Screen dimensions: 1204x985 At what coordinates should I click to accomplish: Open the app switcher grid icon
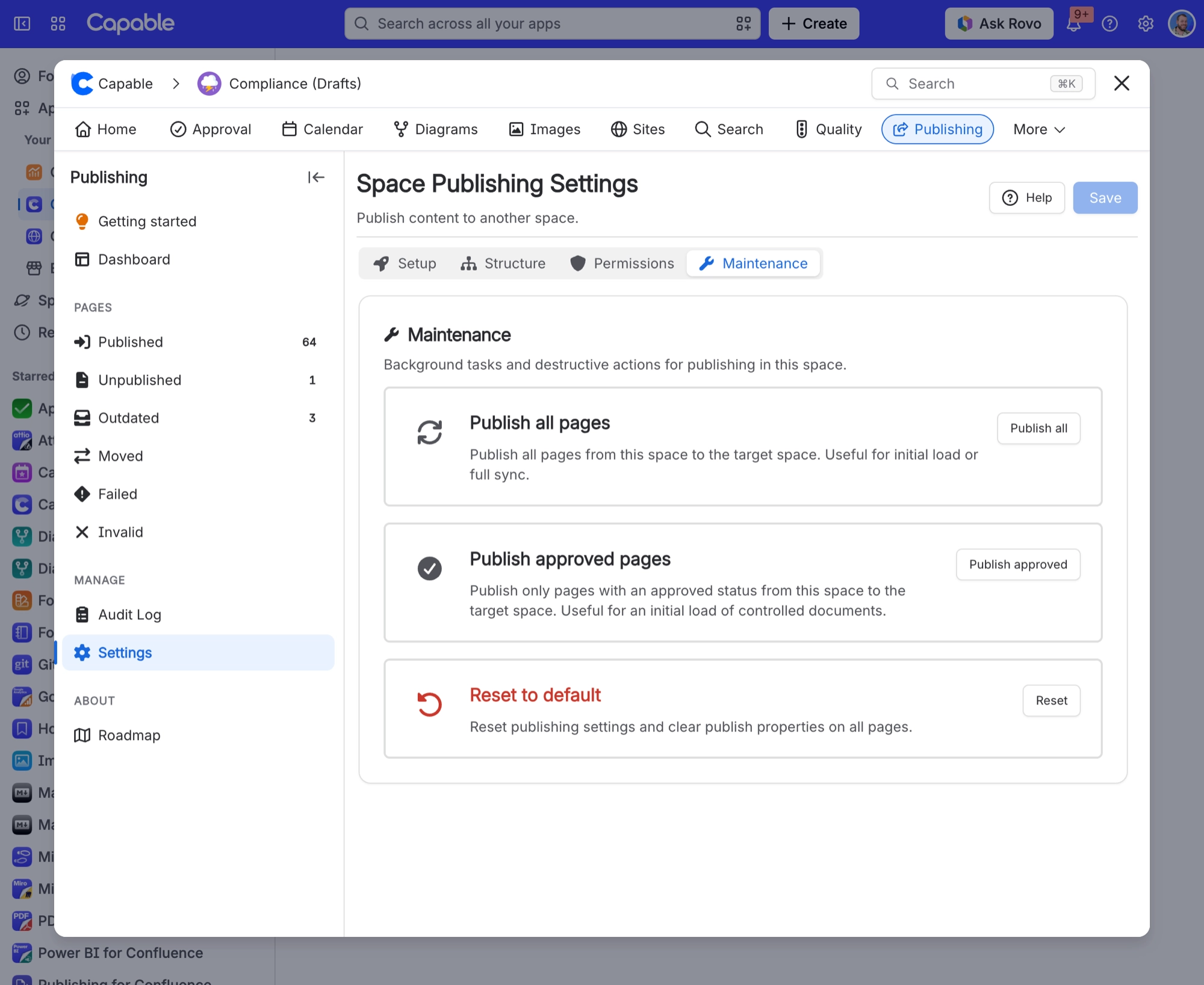[58, 23]
